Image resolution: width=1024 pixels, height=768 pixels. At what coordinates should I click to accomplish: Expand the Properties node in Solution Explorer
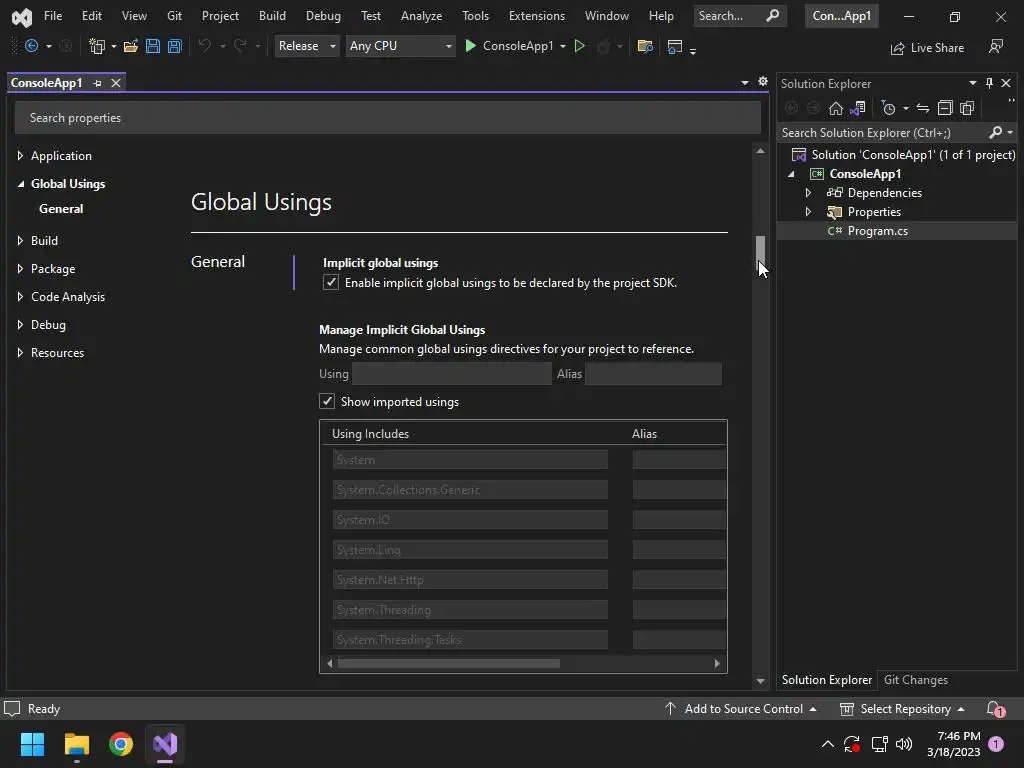[808, 212]
